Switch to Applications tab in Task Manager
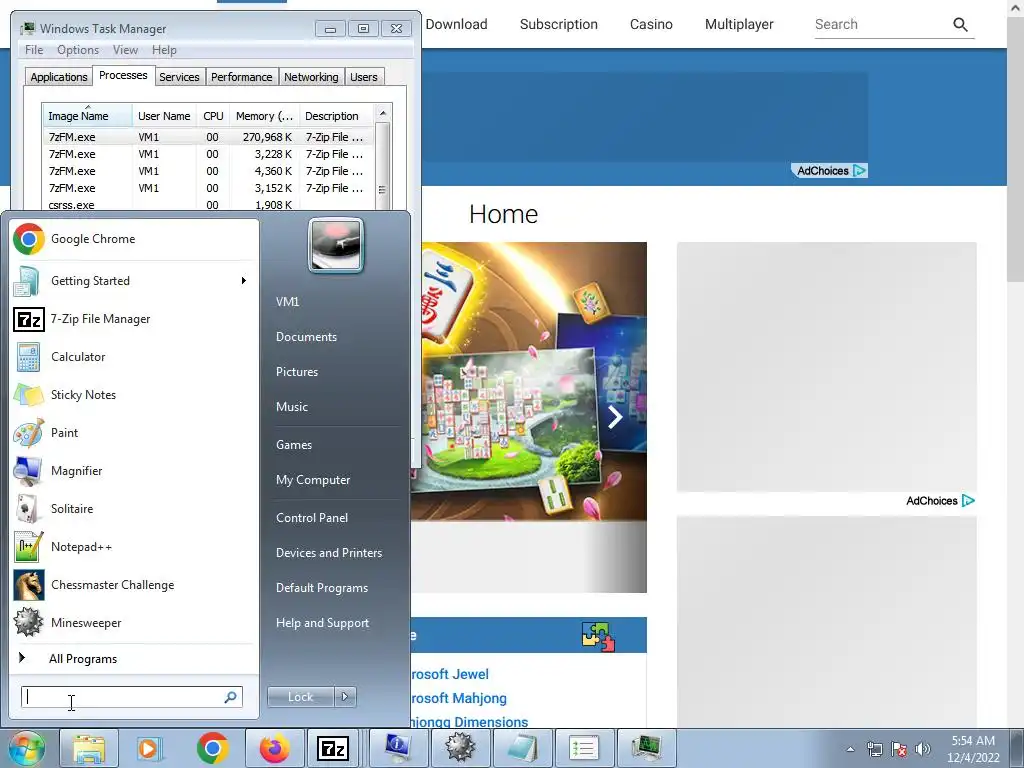The width and height of the screenshot is (1024, 768). (59, 77)
